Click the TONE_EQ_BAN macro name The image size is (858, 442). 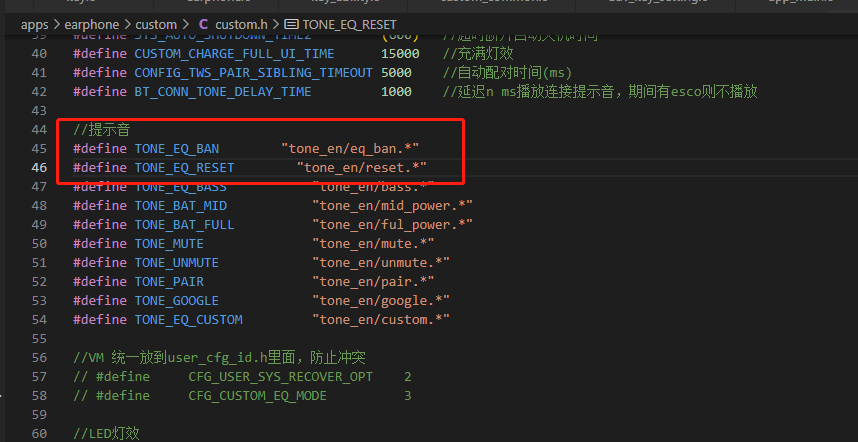[177, 149]
